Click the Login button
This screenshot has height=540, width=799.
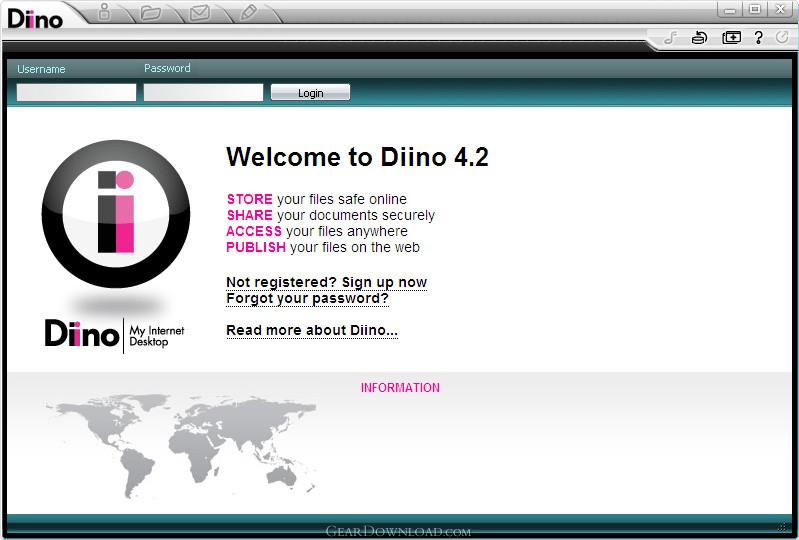310,93
